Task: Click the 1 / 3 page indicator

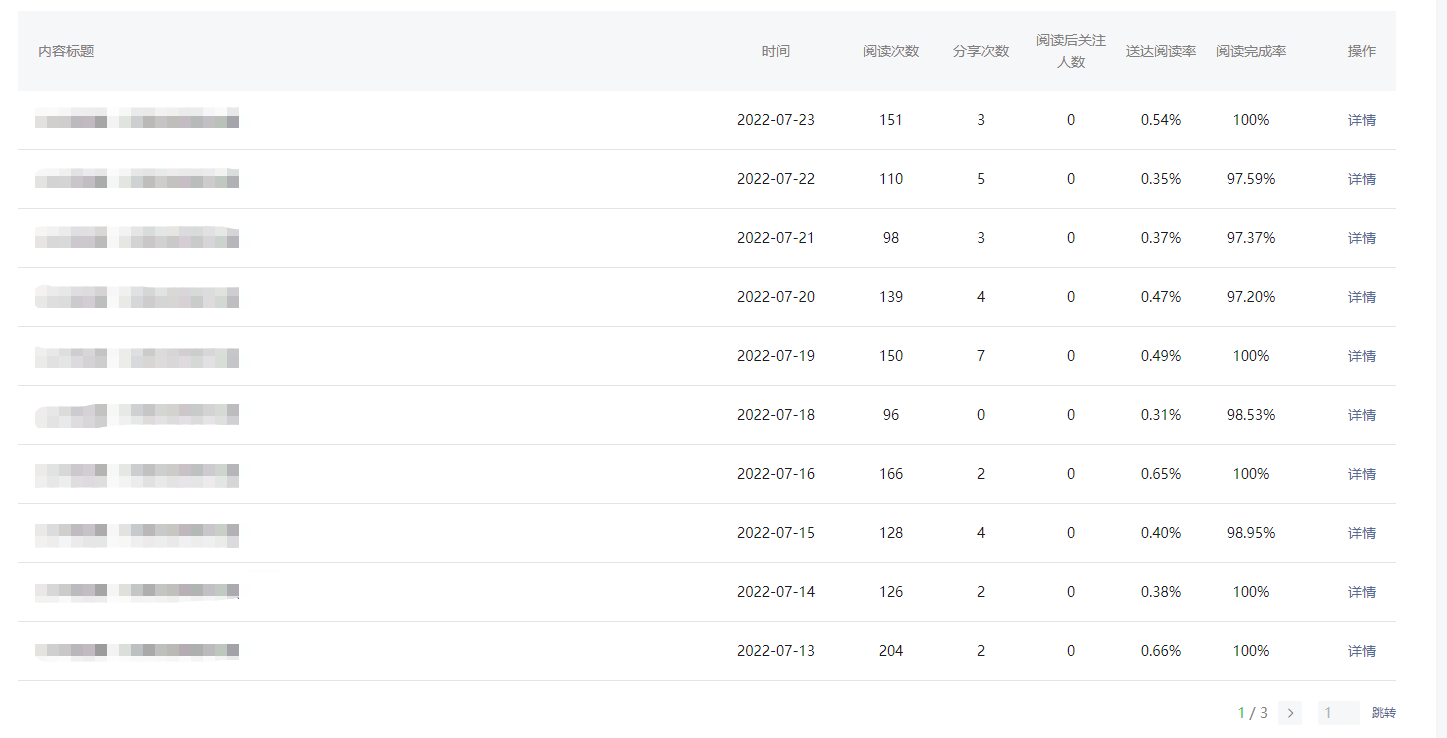Action: tap(1253, 713)
